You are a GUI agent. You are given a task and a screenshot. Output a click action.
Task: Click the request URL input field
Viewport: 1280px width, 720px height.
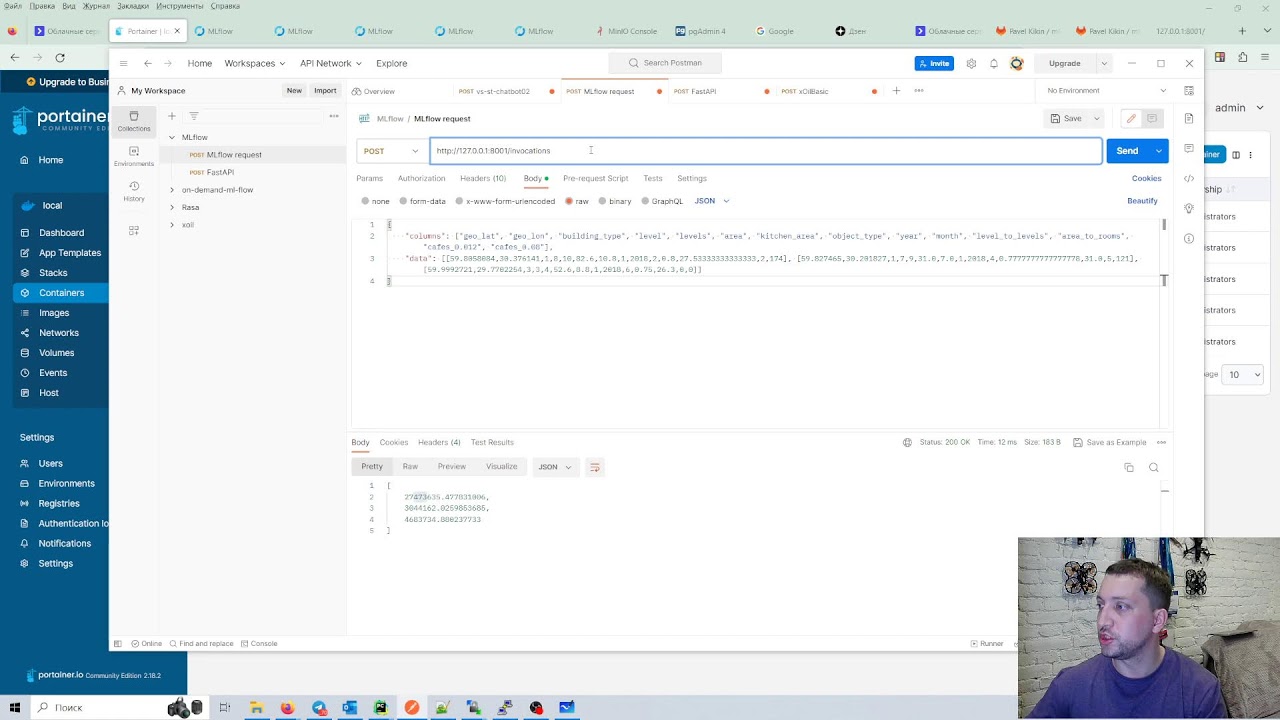click(x=766, y=151)
